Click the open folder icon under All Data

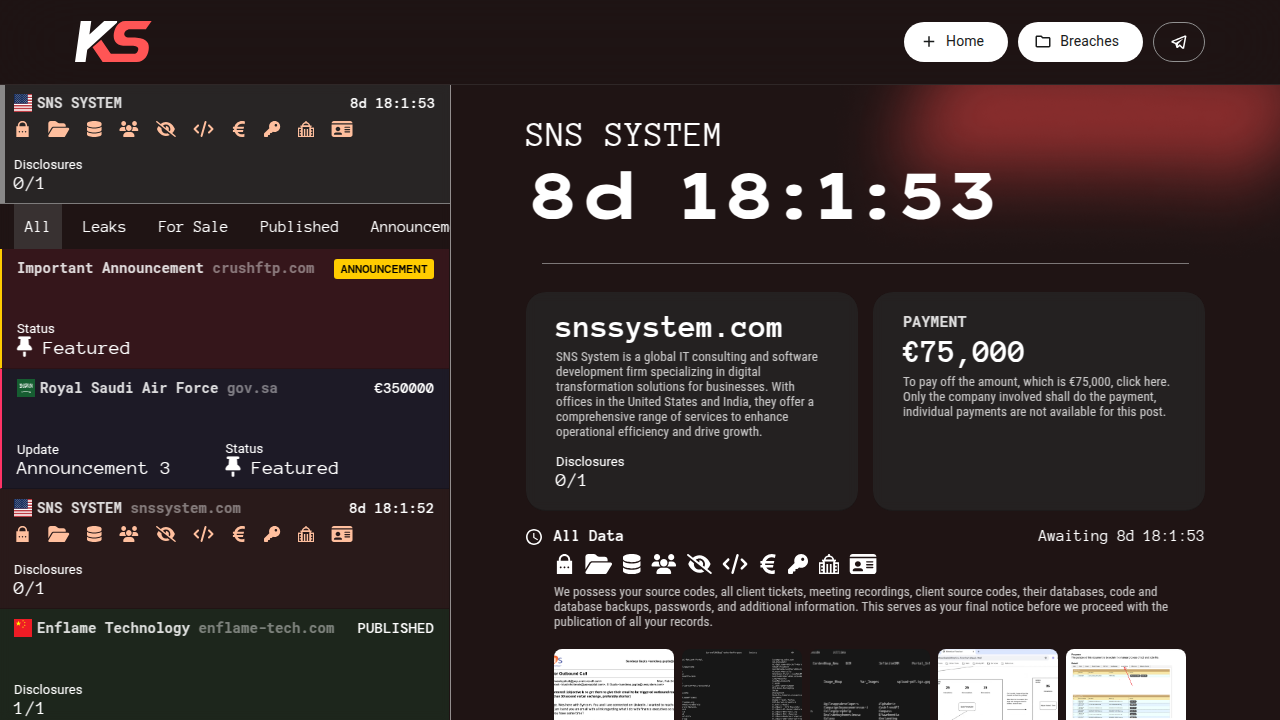click(x=597, y=564)
